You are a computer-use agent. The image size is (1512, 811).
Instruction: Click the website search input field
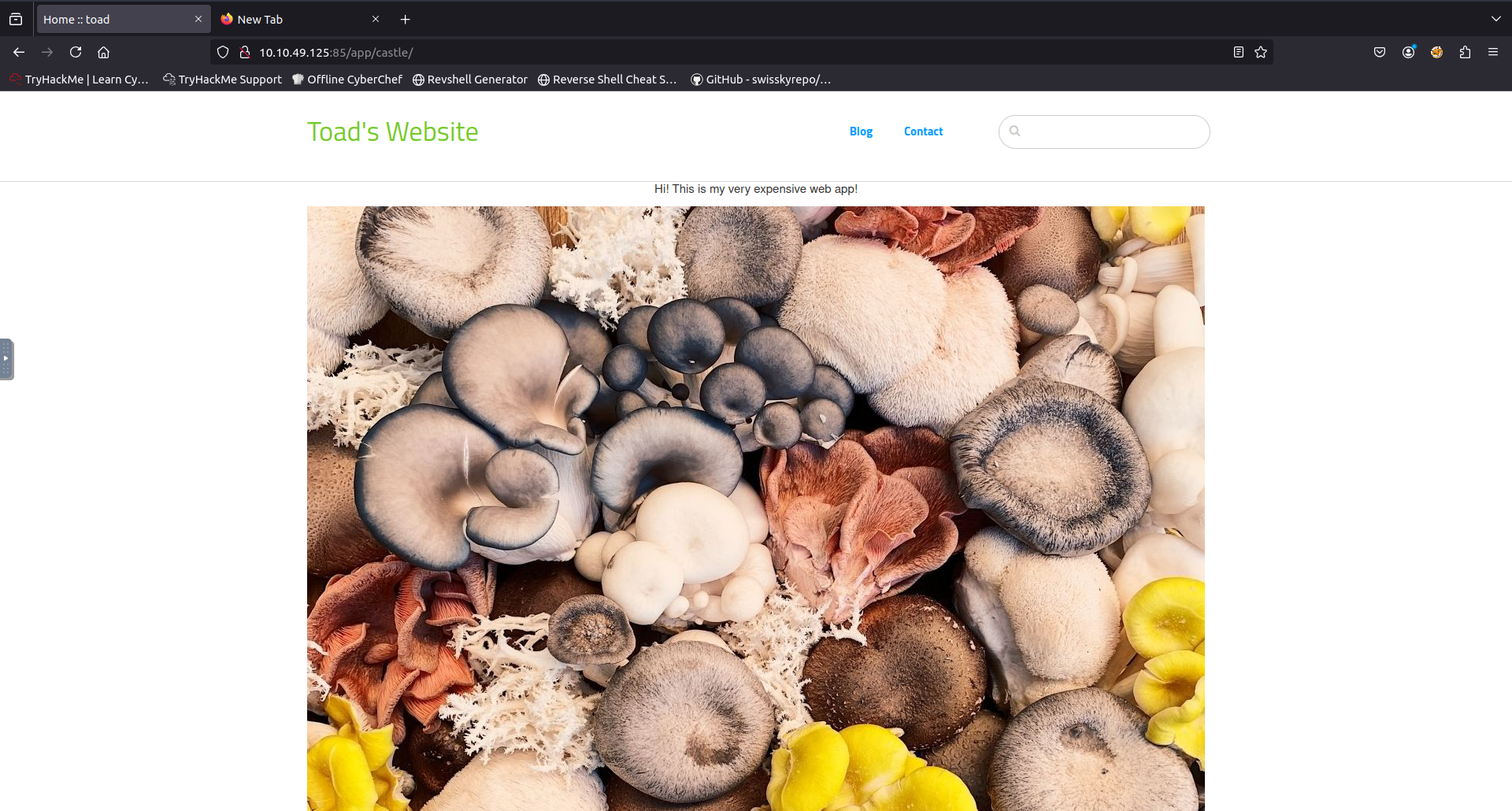(x=1104, y=131)
